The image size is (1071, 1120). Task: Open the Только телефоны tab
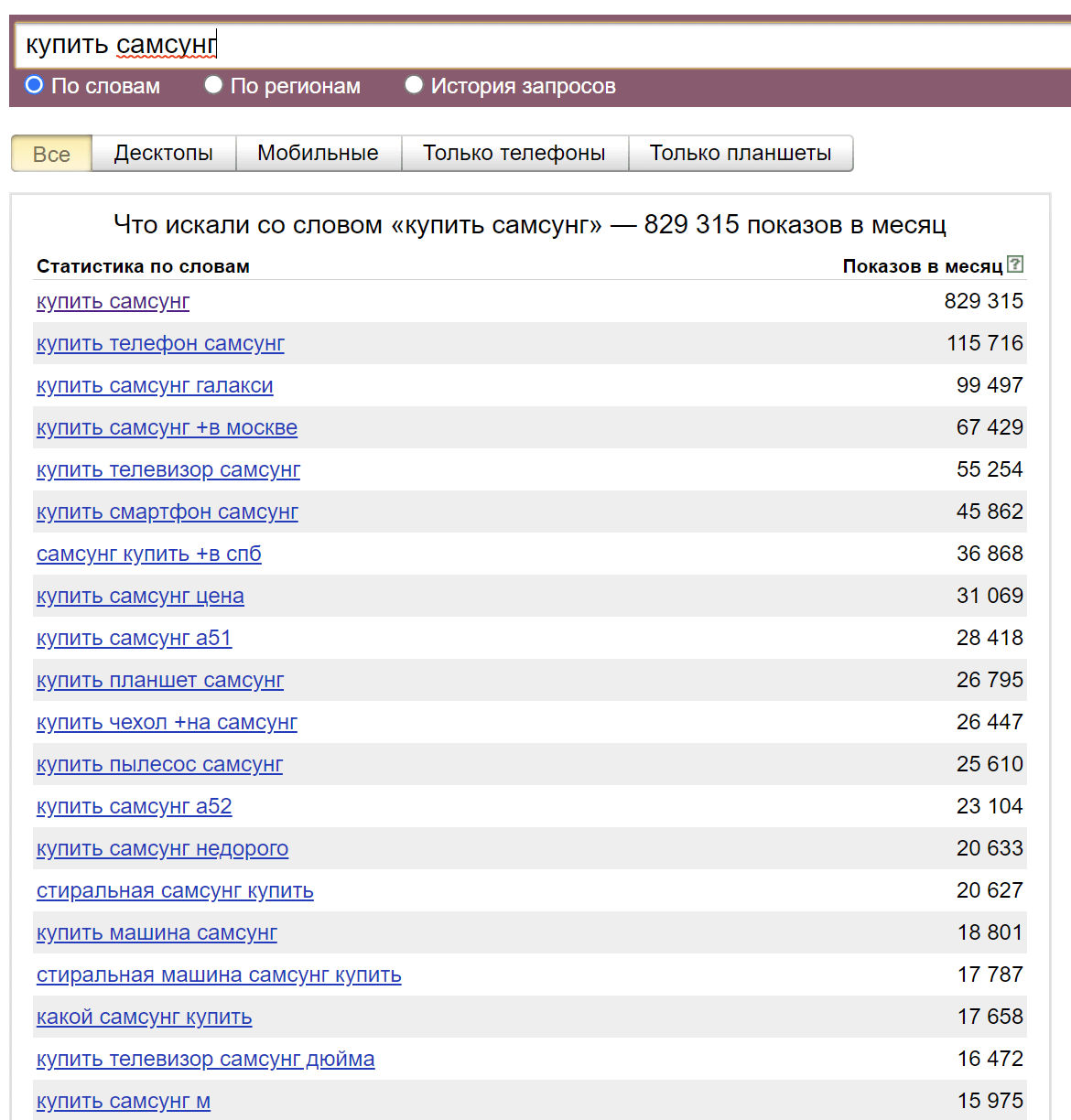514,153
